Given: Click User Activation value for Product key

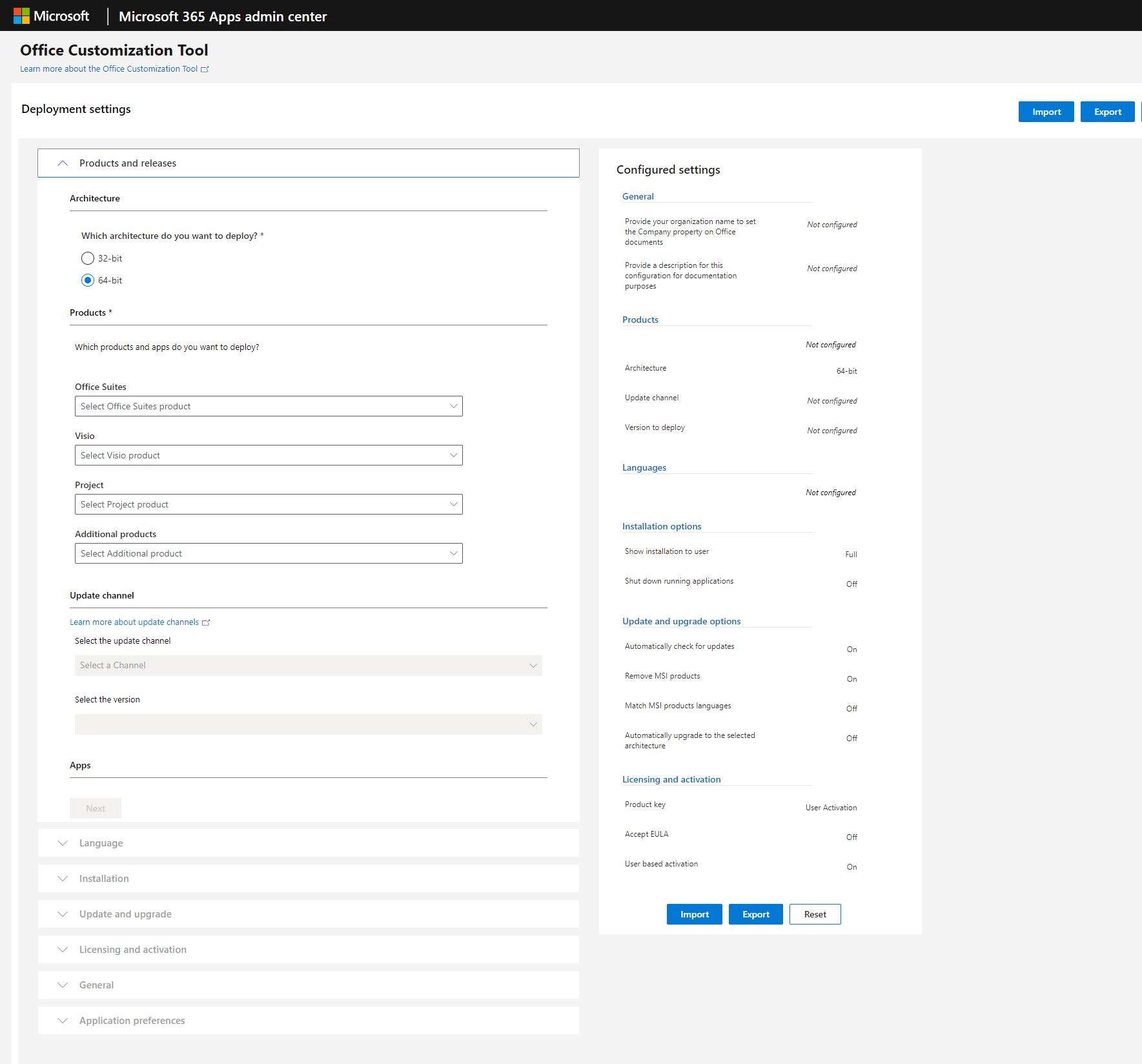Looking at the screenshot, I should point(831,808).
